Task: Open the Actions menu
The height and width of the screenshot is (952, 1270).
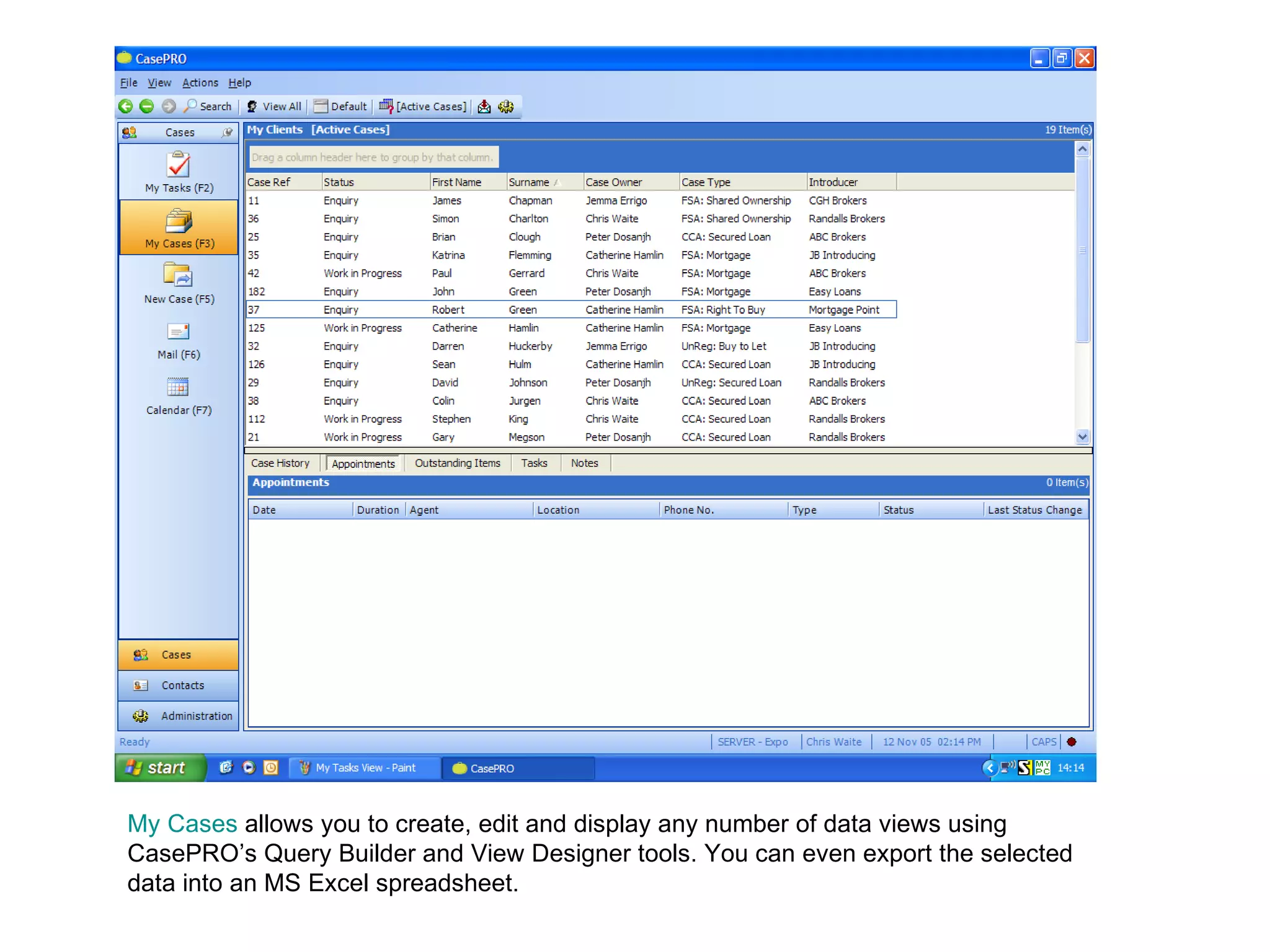Action: [200, 82]
